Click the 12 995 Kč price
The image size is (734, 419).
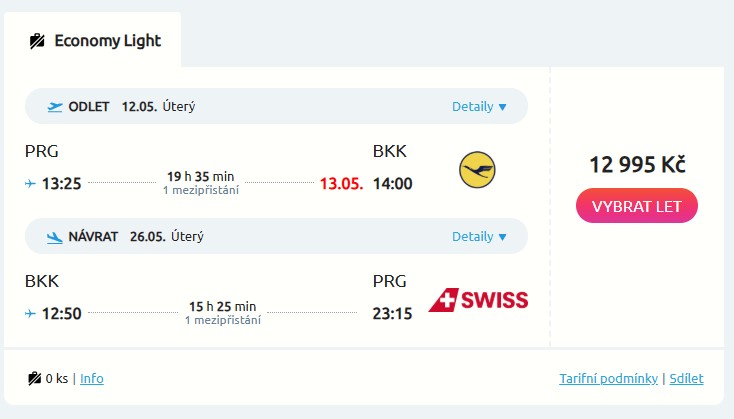coord(637,165)
